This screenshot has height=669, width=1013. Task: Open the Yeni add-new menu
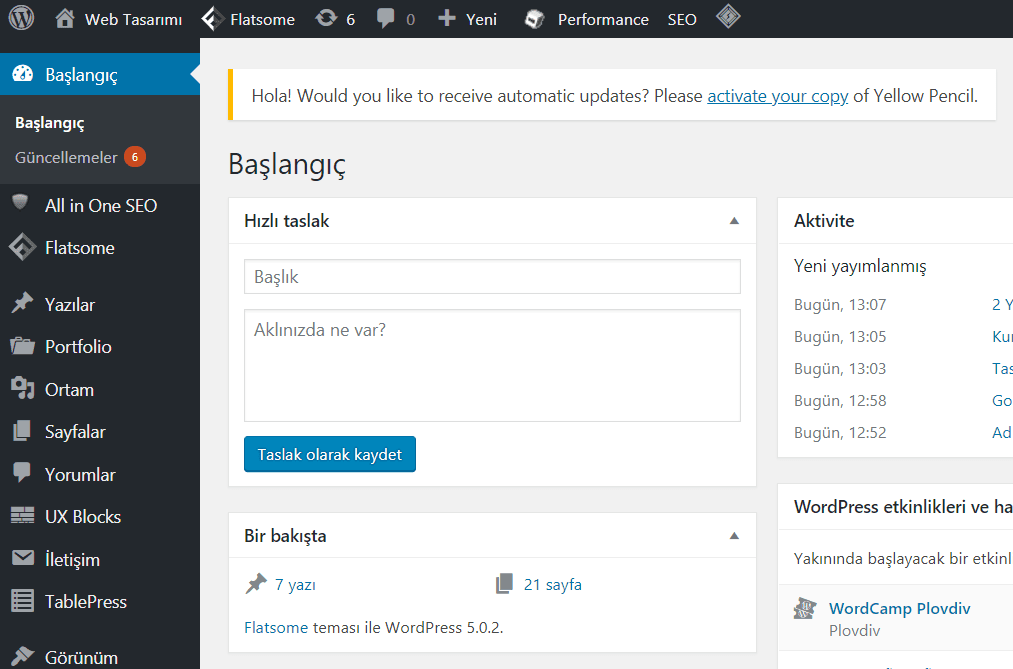(467, 19)
